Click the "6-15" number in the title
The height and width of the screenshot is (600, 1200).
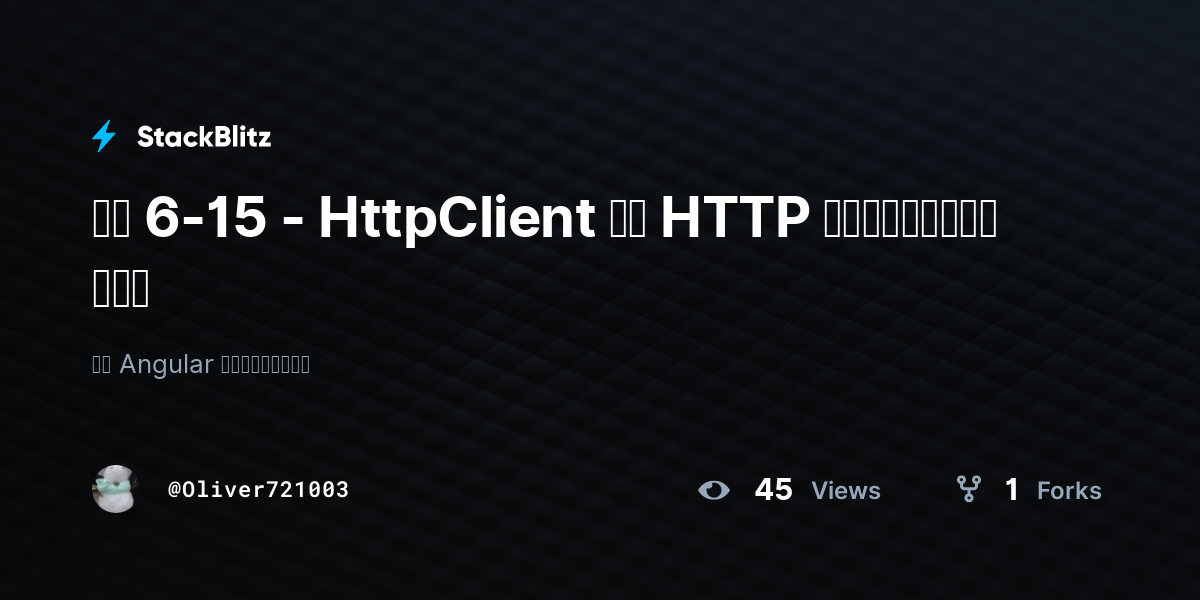[205, 220]
